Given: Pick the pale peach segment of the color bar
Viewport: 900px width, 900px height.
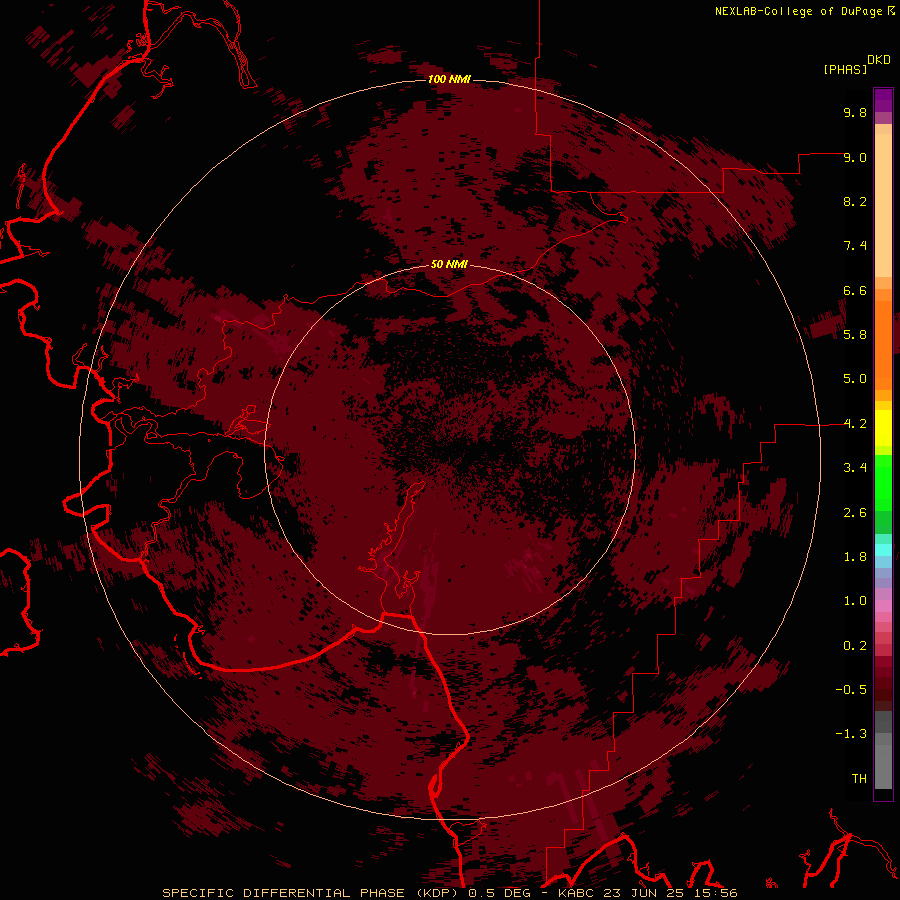Looking at the screenshot, I should point(883,205).
